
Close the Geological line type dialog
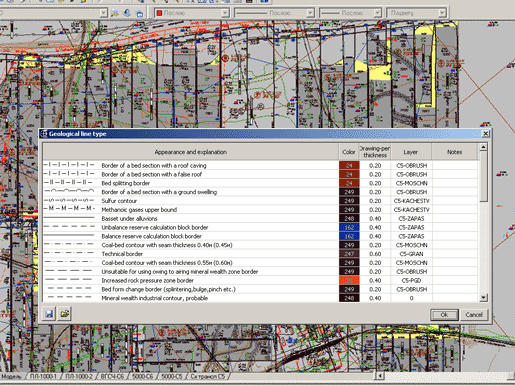pyautogui.click(x=486, y=134)
